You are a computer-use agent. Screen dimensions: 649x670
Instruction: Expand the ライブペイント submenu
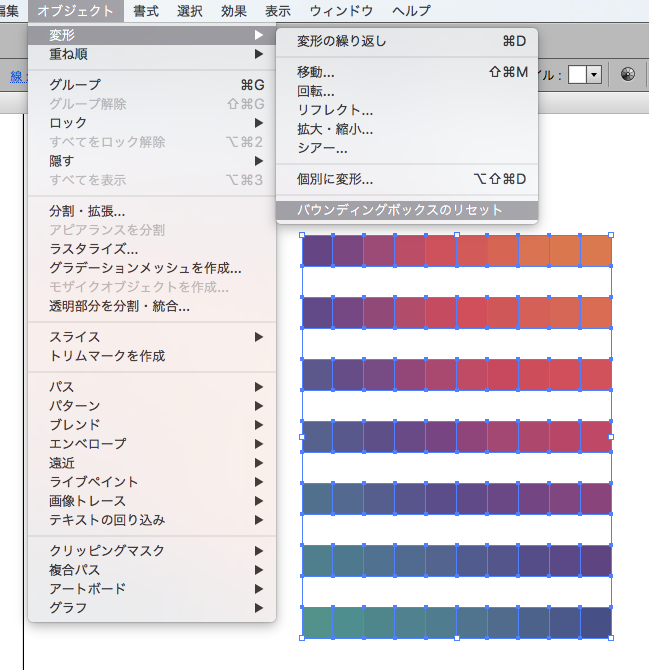click(152, 482)
